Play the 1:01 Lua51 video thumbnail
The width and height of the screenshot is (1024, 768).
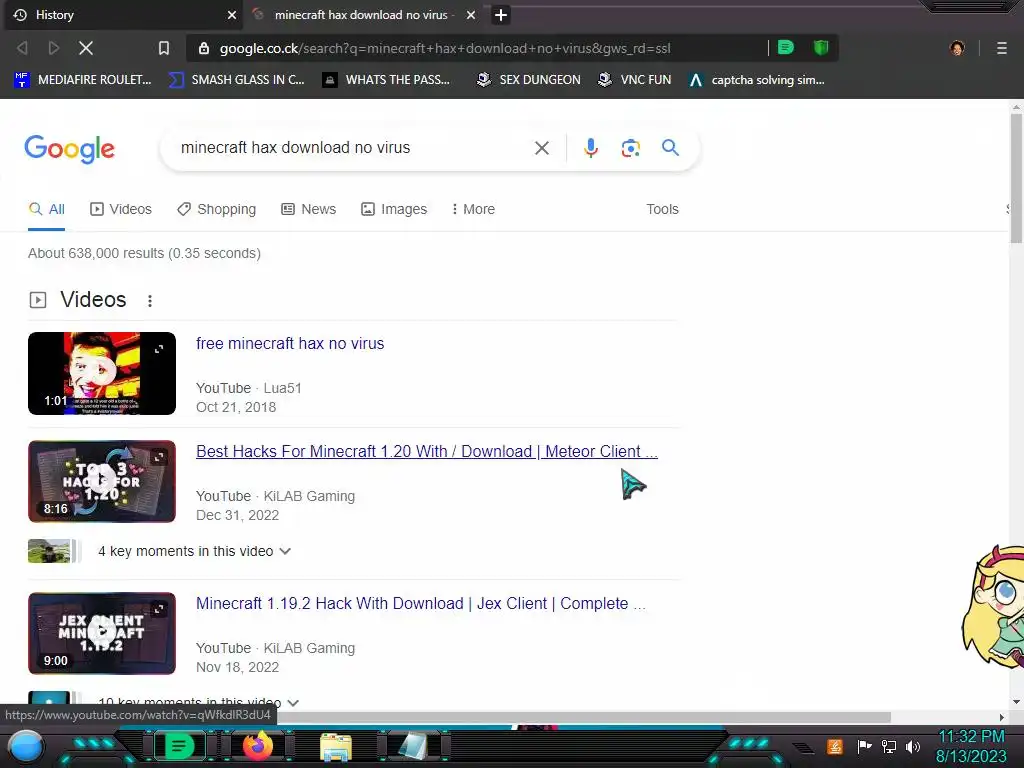(102, 374)
